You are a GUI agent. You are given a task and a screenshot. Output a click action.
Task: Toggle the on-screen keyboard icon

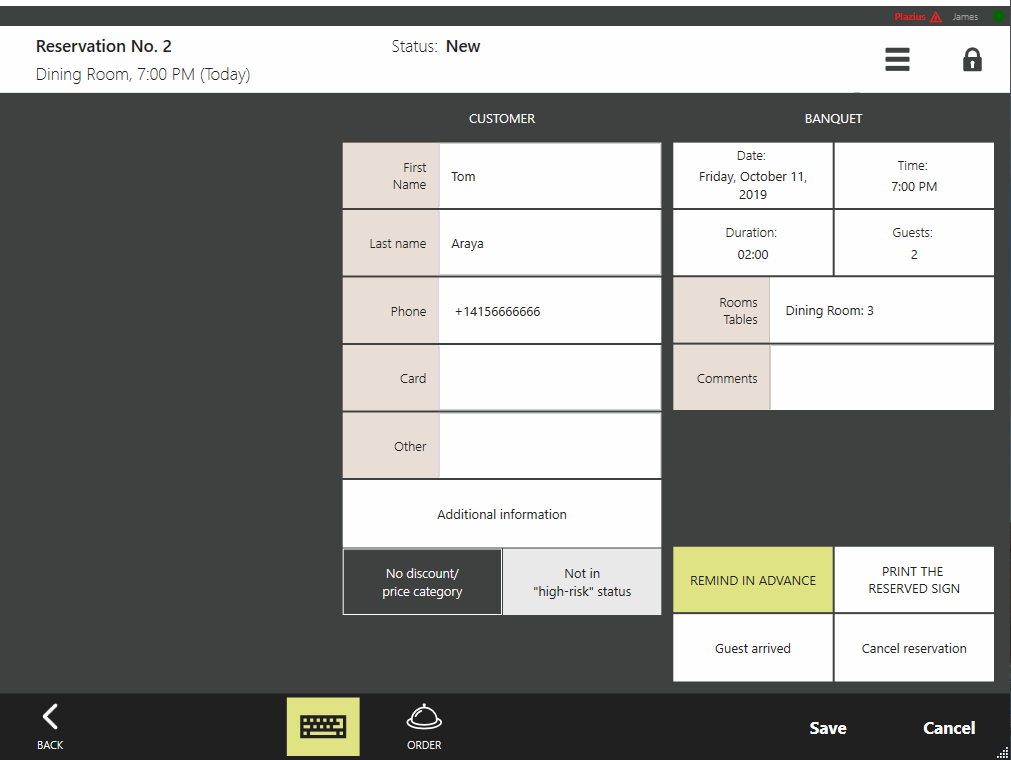click(x=323, y=726)
